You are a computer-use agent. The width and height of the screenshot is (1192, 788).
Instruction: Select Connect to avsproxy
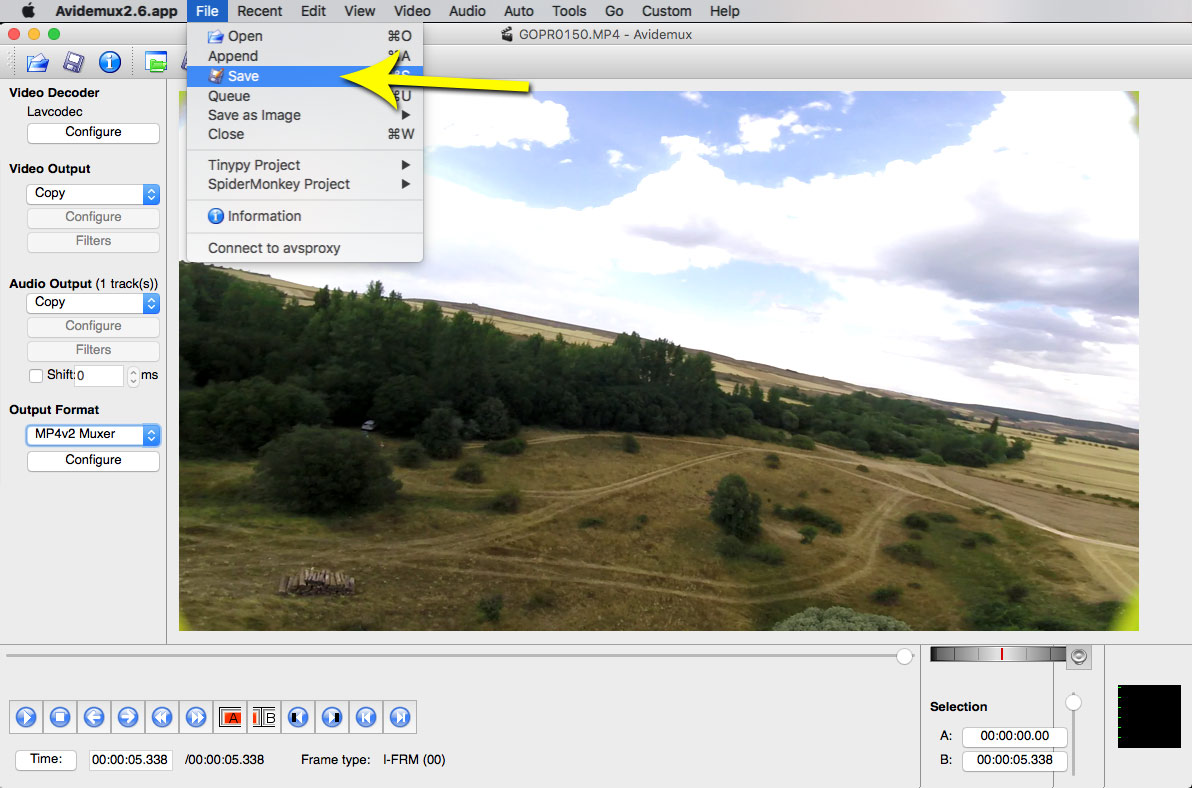pos(305,248)
